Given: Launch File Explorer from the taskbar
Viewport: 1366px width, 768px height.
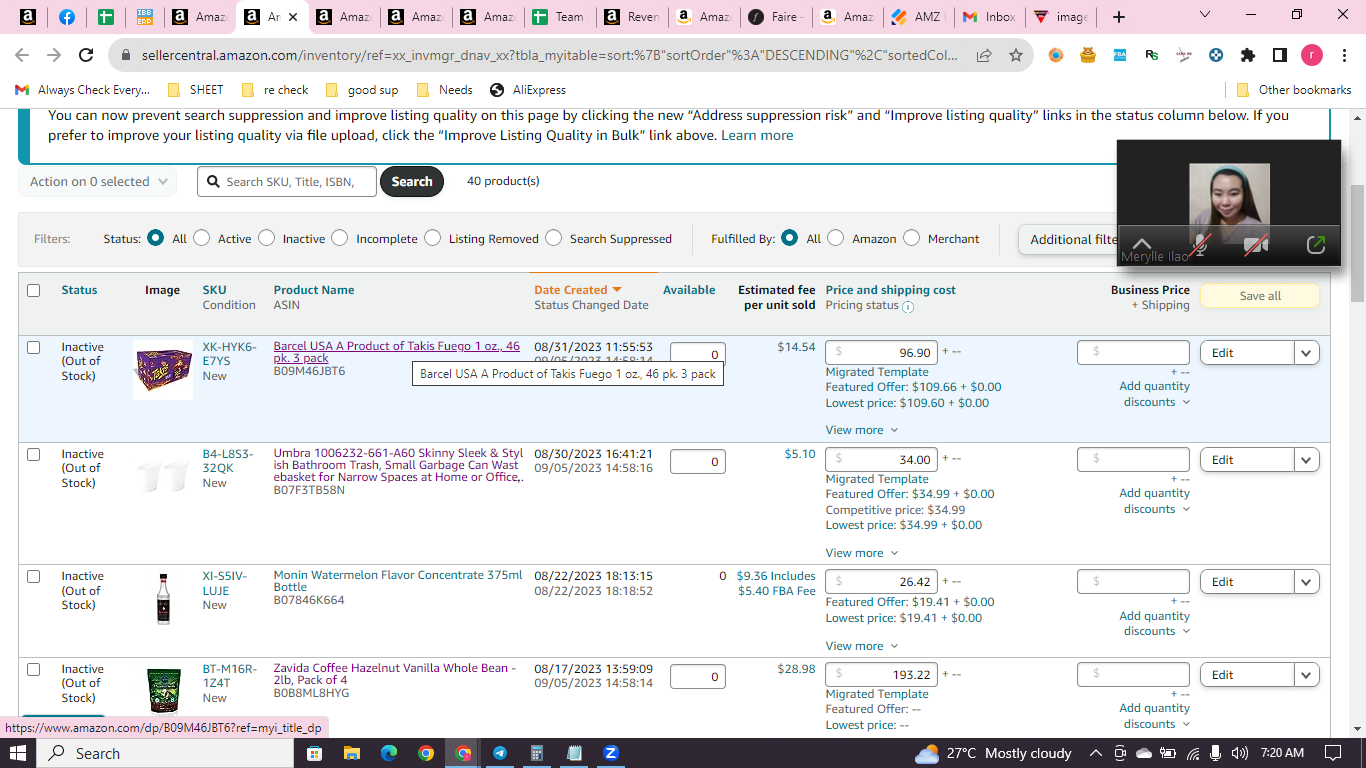Looking at the screenshot, I should 351,753.
